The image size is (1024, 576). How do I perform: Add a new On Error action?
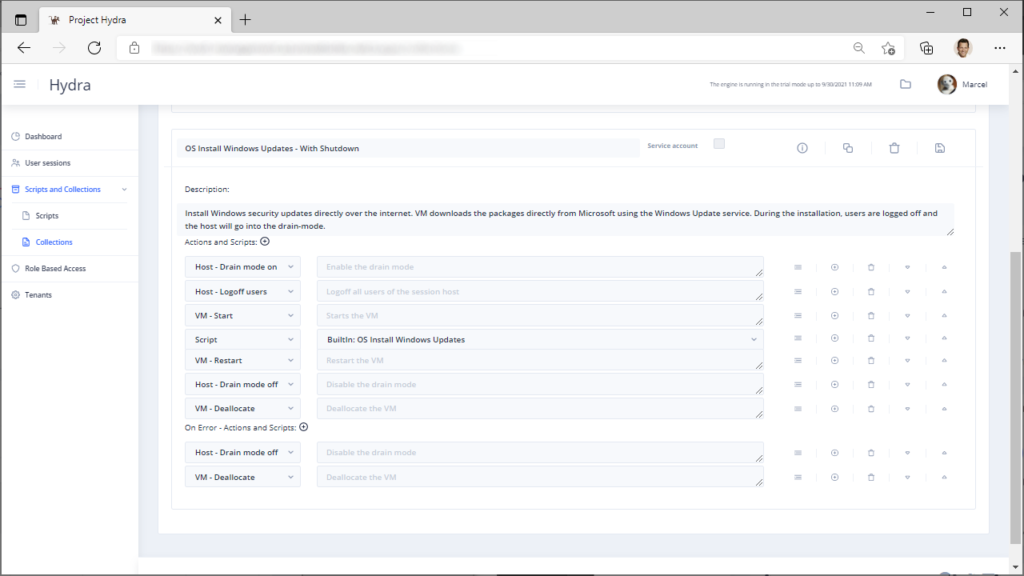(x=304, y=427)
